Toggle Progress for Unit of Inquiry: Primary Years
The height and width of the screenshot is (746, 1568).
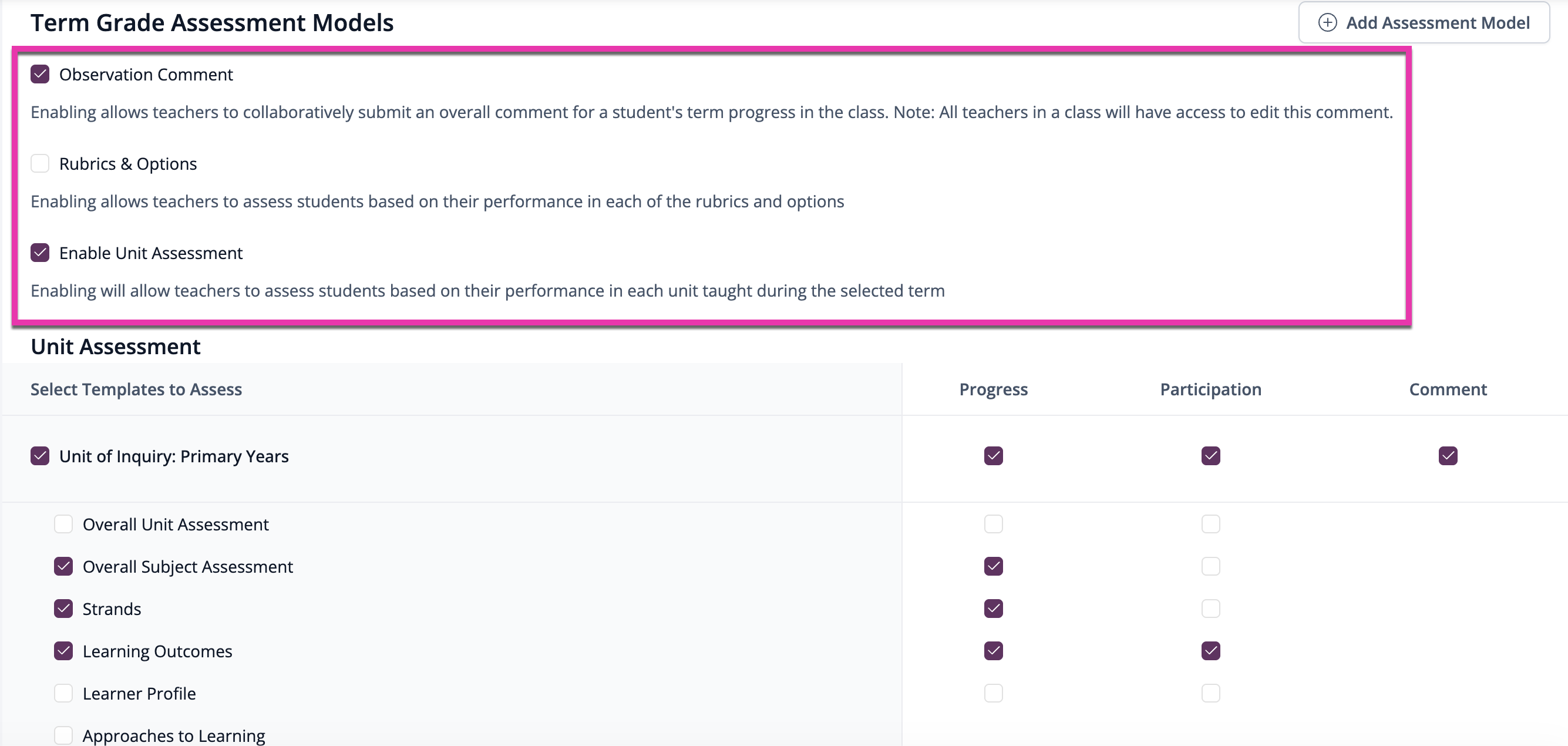point(994,455)
